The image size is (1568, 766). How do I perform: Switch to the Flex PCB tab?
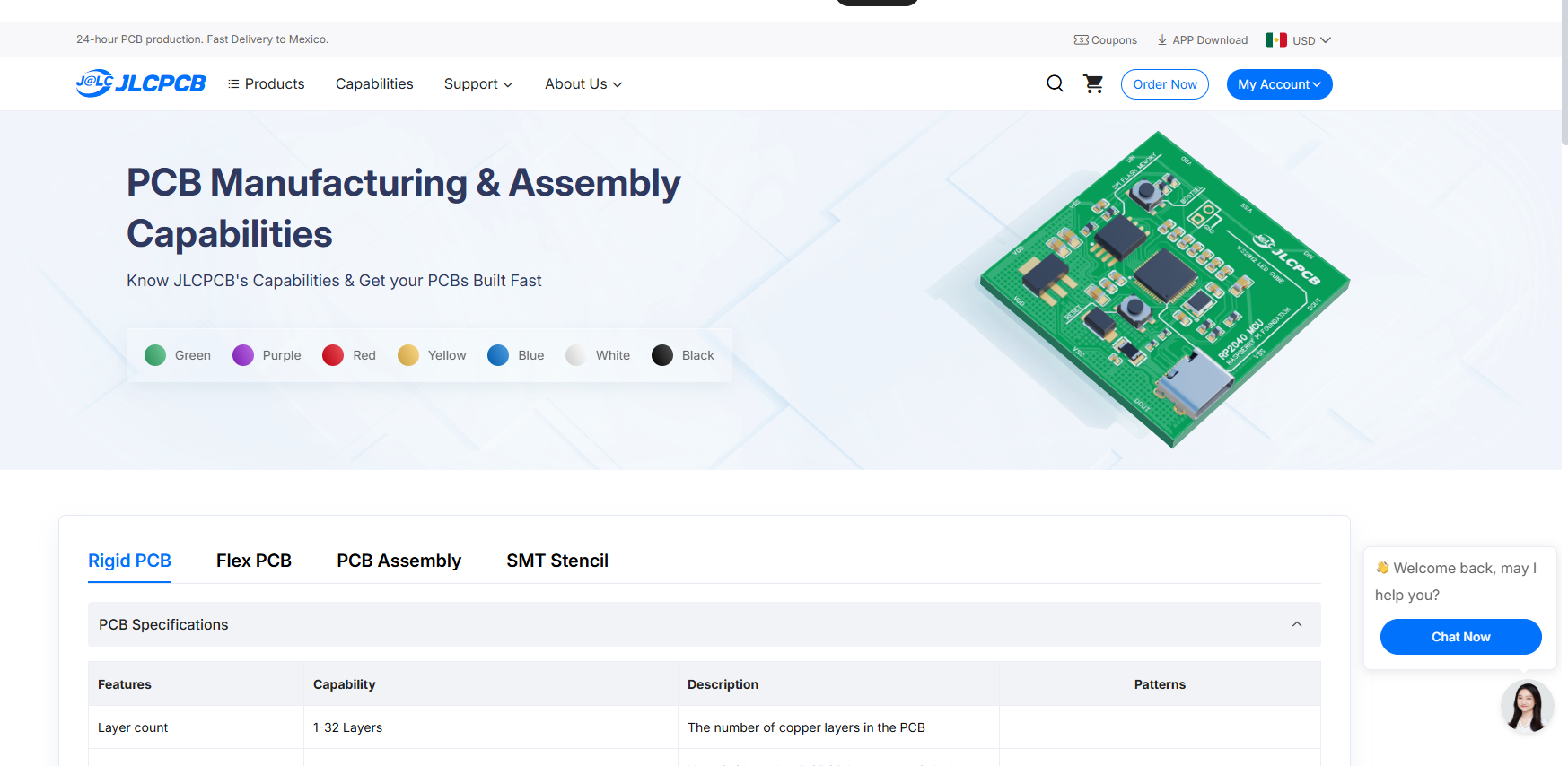[254, 561]
